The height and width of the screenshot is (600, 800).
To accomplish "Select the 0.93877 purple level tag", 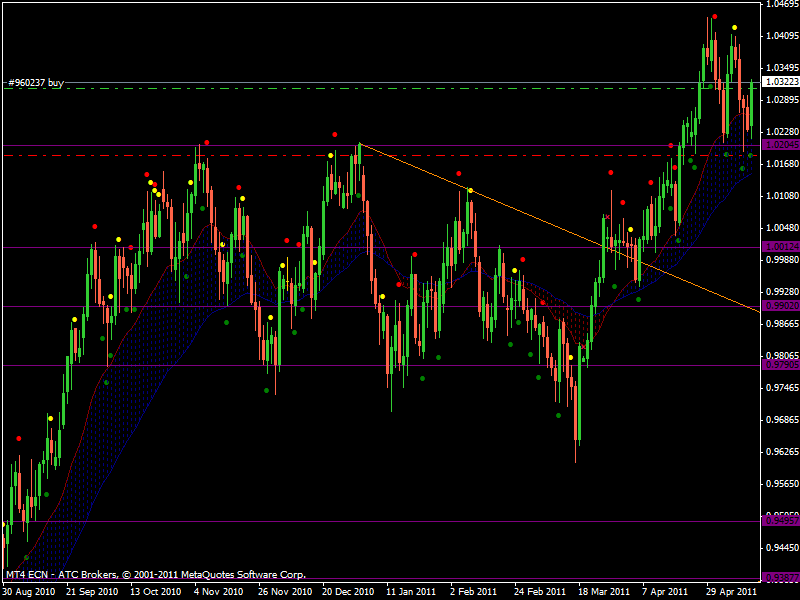I will [x=781, y=578].
